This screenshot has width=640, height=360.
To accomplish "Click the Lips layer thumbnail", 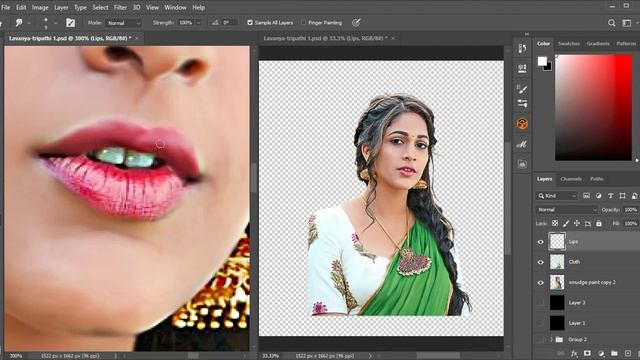I will click(x=557, y=241).
